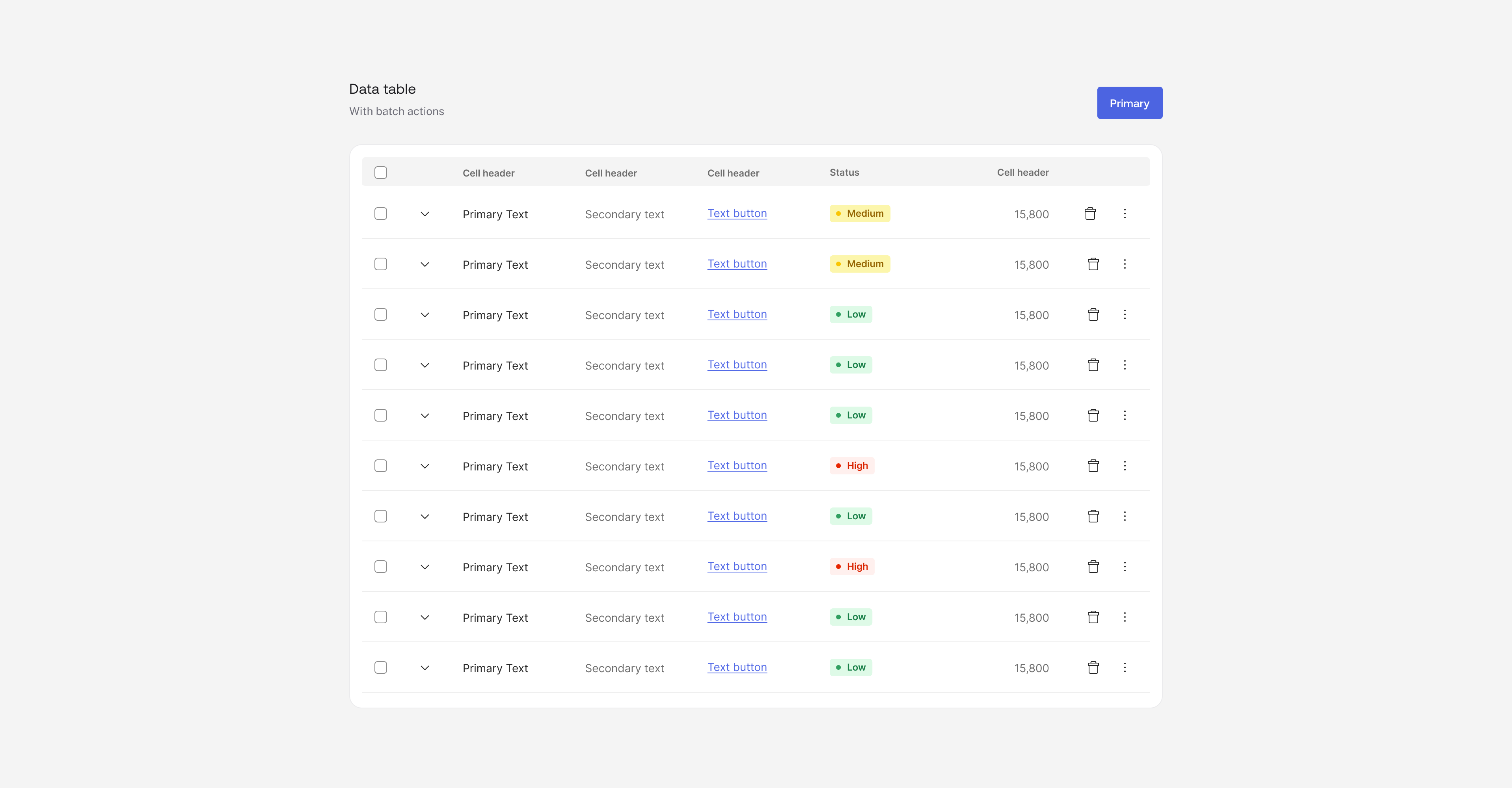Screen dimensions: 1512x788
Task: Open the three-dot menu in the first row
Action: tap(1125, 214)
